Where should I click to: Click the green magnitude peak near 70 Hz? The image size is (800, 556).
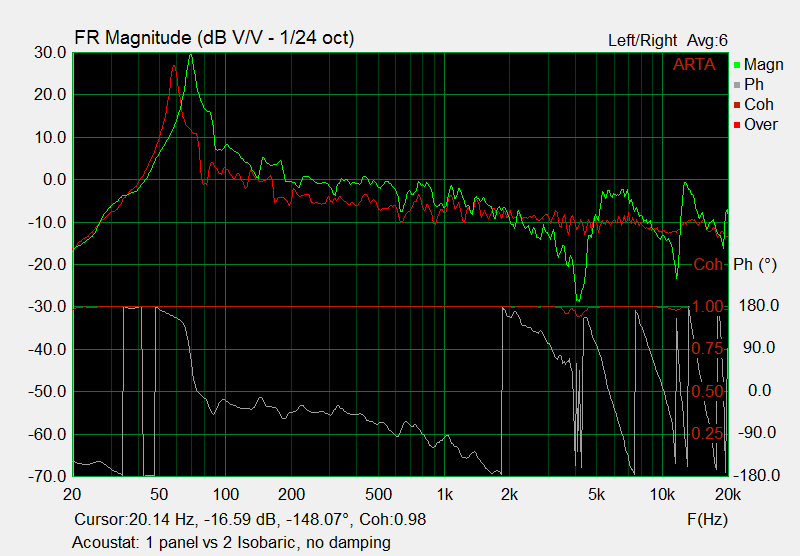pyautogui.click(x=191, y=55)
